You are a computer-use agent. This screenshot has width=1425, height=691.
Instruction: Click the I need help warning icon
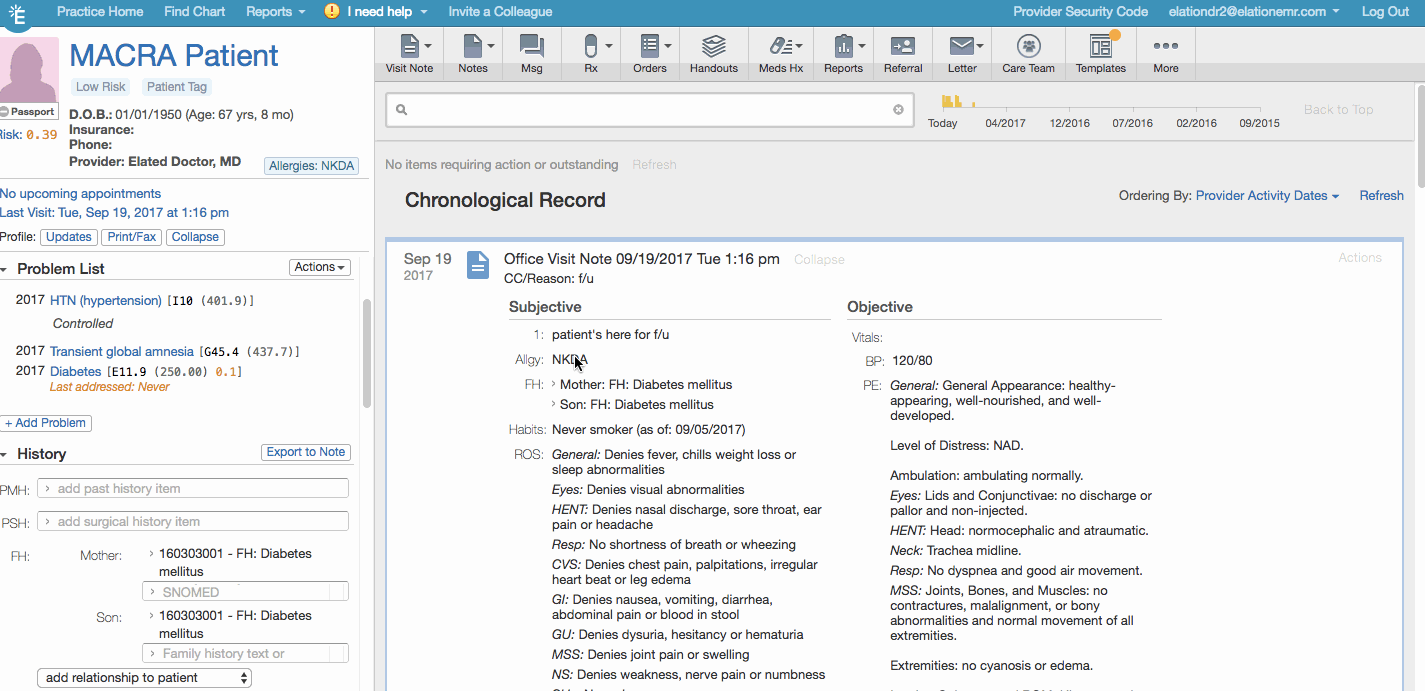point(332,12)
